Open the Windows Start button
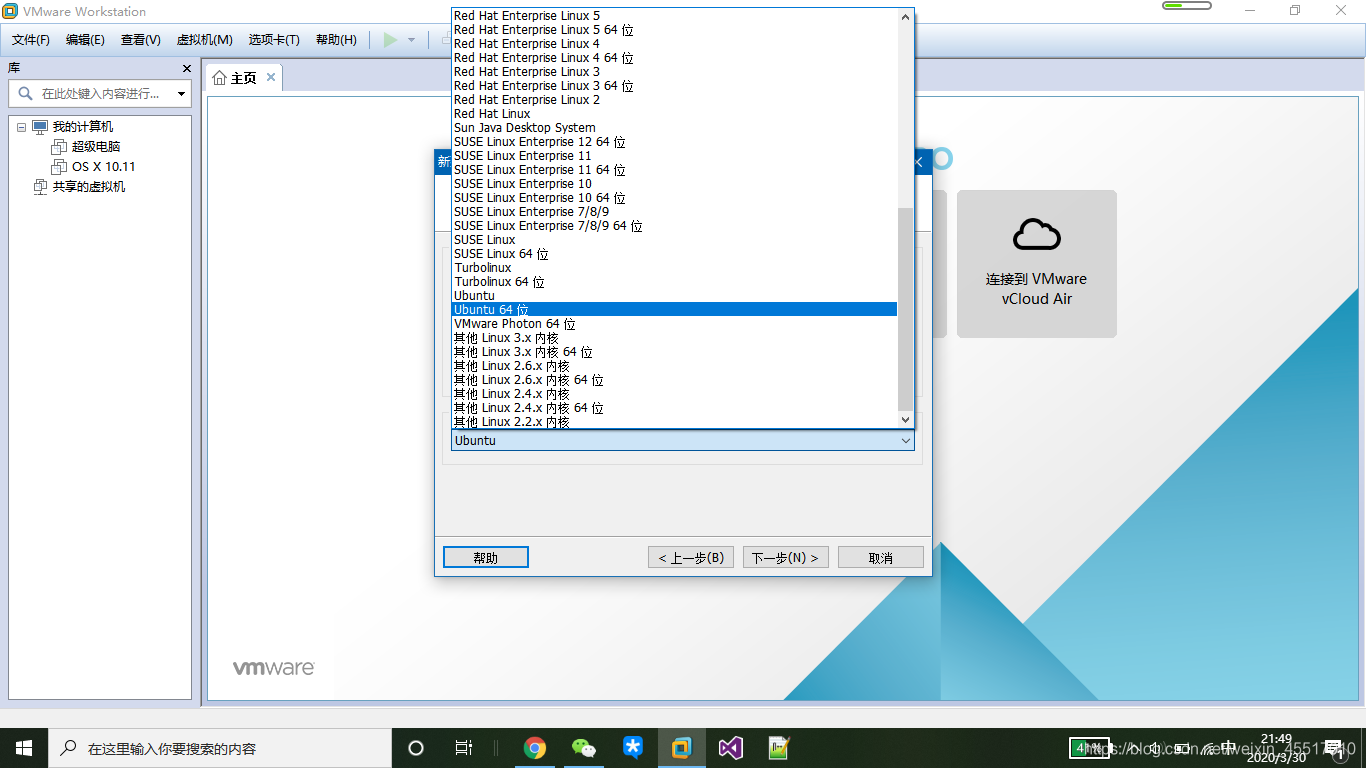This screenshot has height=768, width=1366. point(24,748)
